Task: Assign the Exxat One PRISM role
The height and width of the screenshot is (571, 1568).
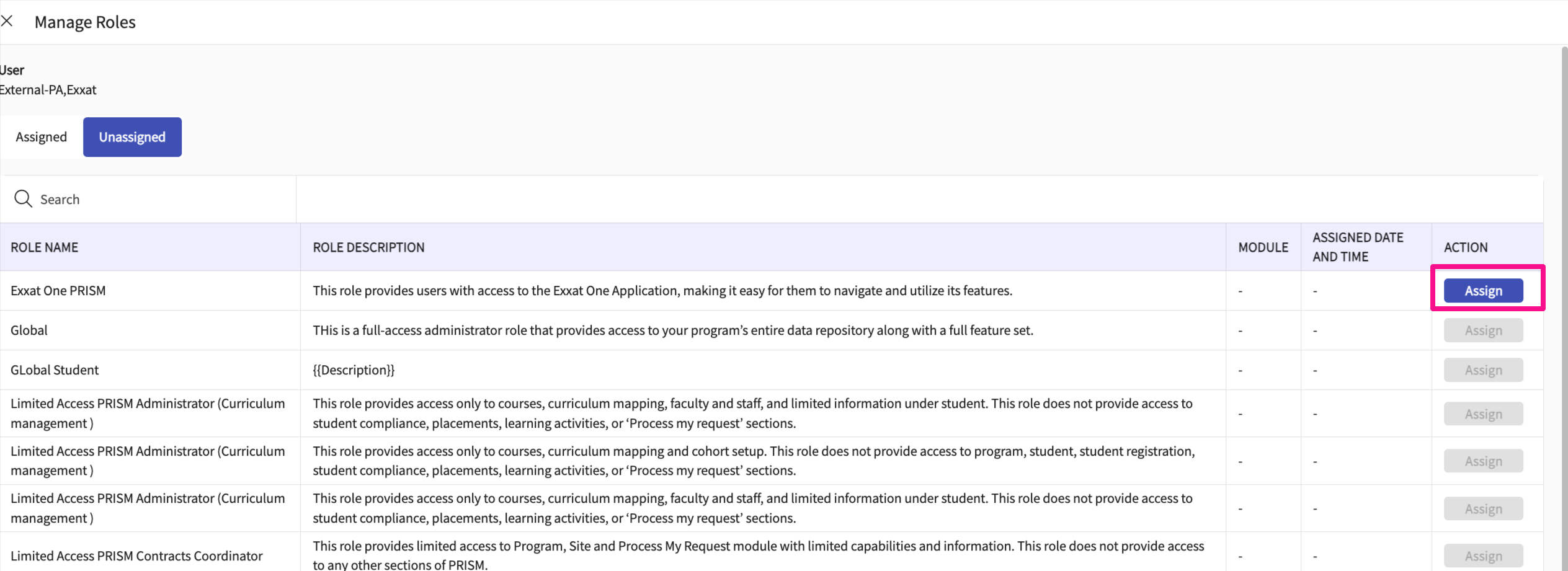Action: (1482, 291)
